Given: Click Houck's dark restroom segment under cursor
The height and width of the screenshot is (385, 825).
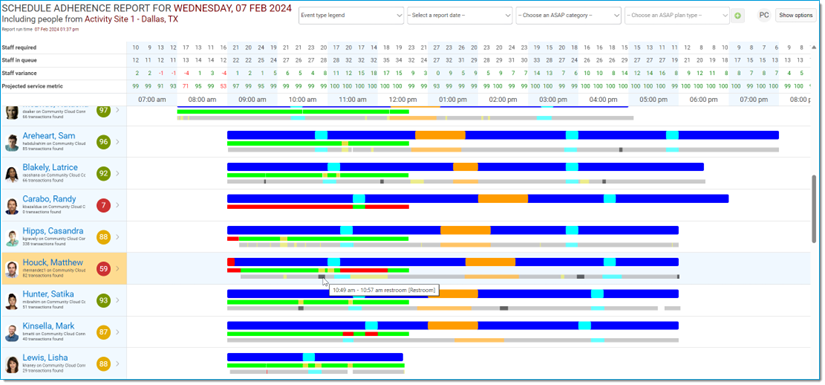Looking at the screenshot, I should [x=321, y=276].
